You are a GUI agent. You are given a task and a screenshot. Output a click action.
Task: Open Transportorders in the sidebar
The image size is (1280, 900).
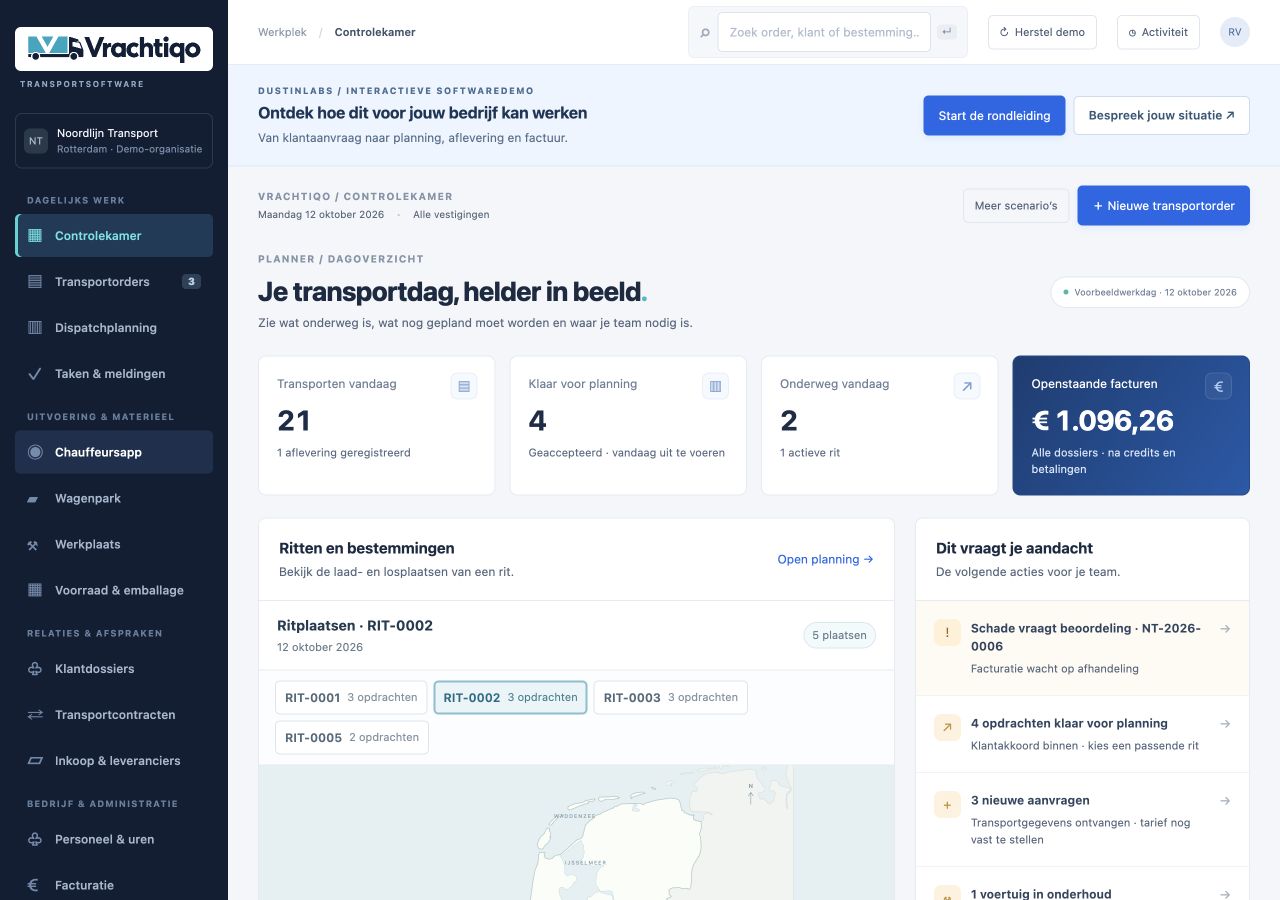[114, 282]
